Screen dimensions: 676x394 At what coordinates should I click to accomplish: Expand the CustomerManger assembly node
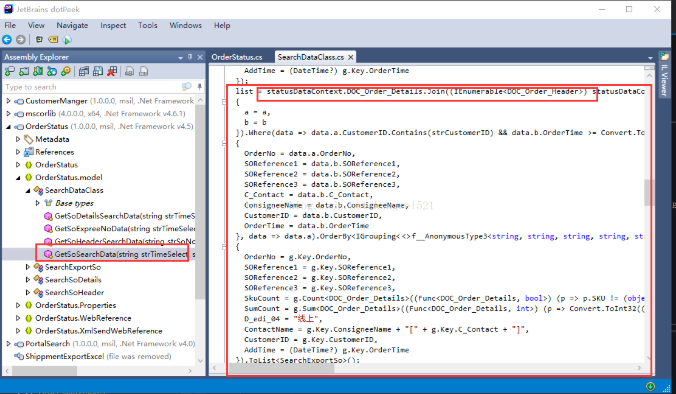click(8, 101)
